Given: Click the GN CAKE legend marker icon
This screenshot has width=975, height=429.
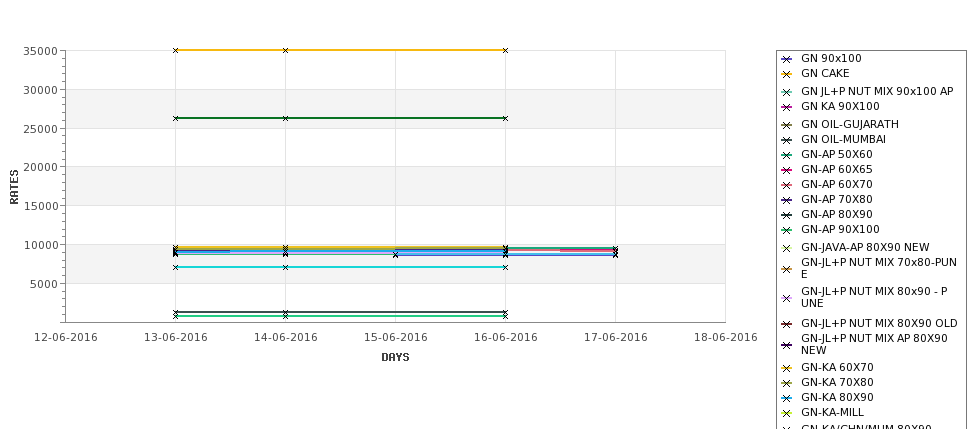Looking at the screenshot, I should [786, 74].
